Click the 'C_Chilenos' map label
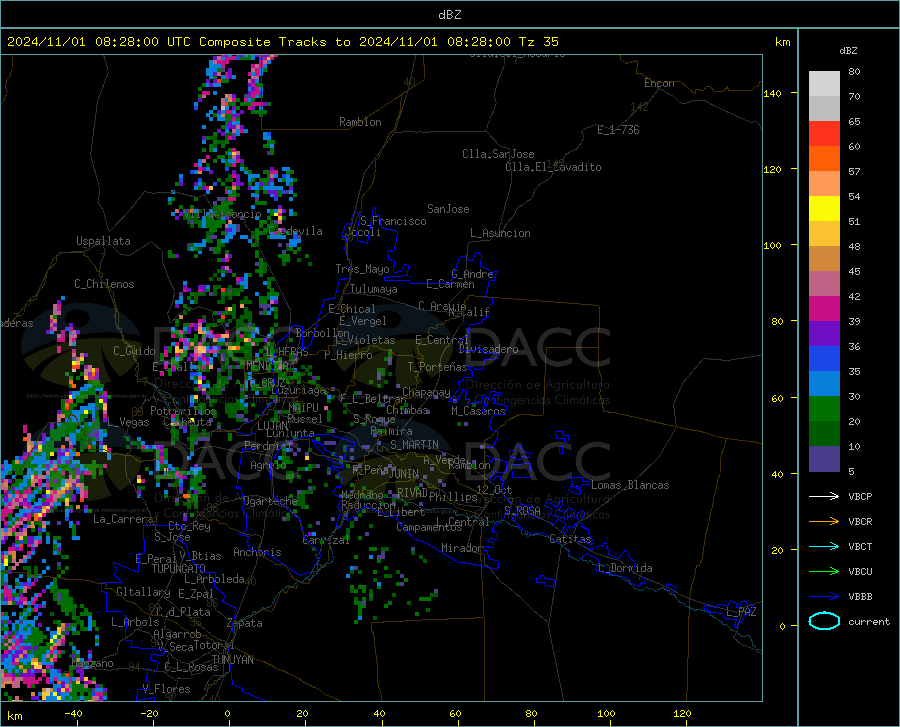 point(104,284)
